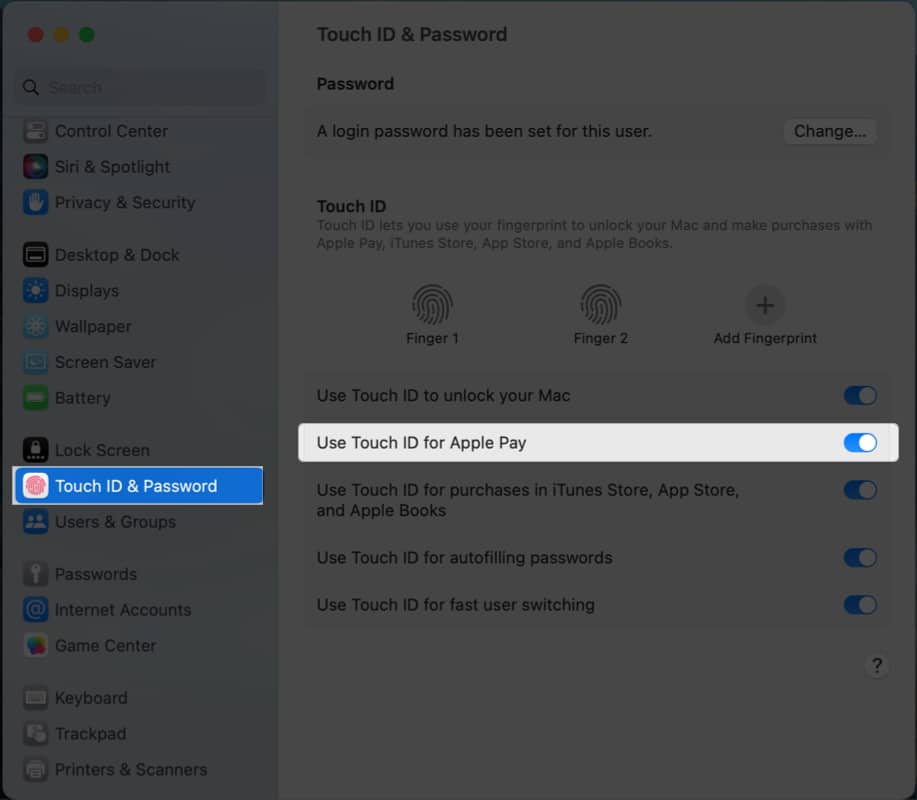Click the Game Center sidebar icon
This screenshot has width=917, height=800.
tap(36, 646)
